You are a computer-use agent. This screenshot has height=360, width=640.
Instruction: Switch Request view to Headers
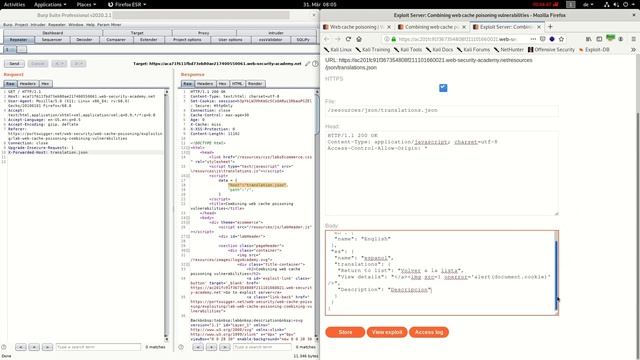click(28, 83)
